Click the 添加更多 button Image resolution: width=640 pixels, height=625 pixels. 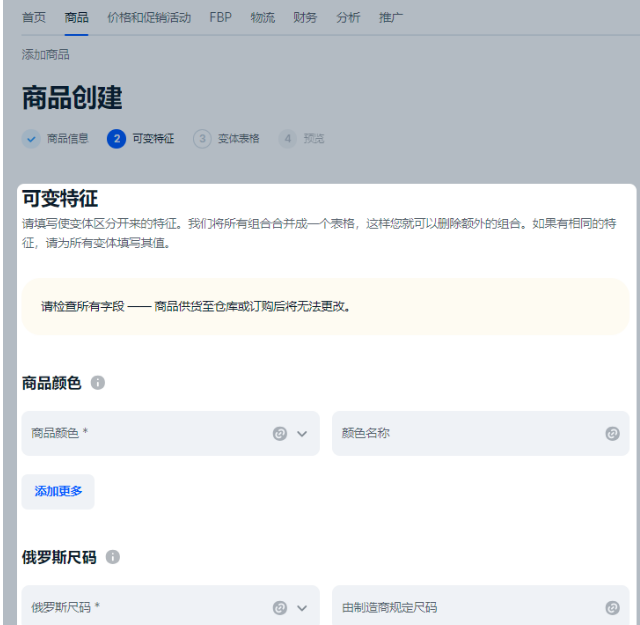58,492
